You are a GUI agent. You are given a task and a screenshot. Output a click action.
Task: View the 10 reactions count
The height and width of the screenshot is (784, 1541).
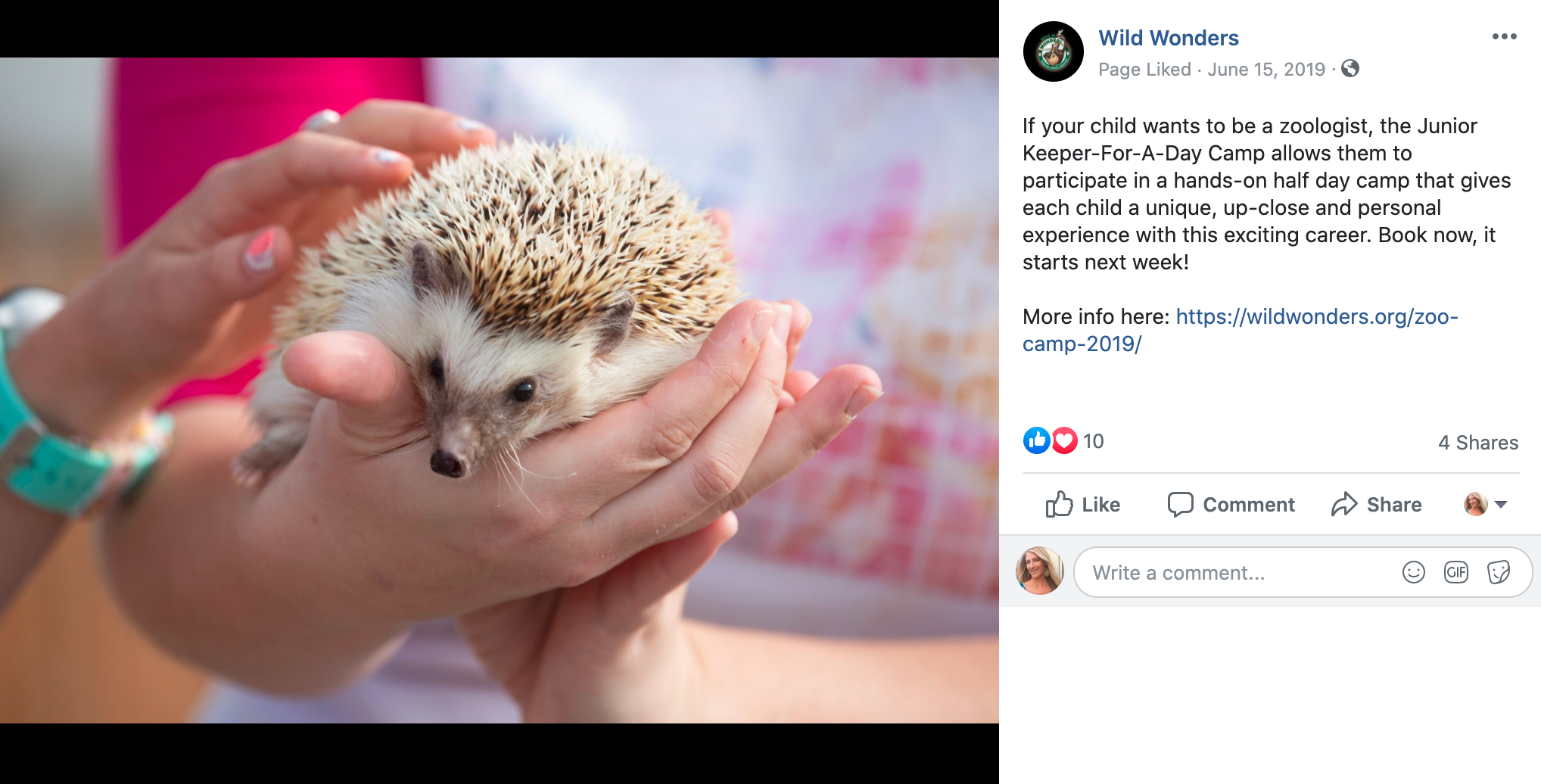[x=1093, y=441]
